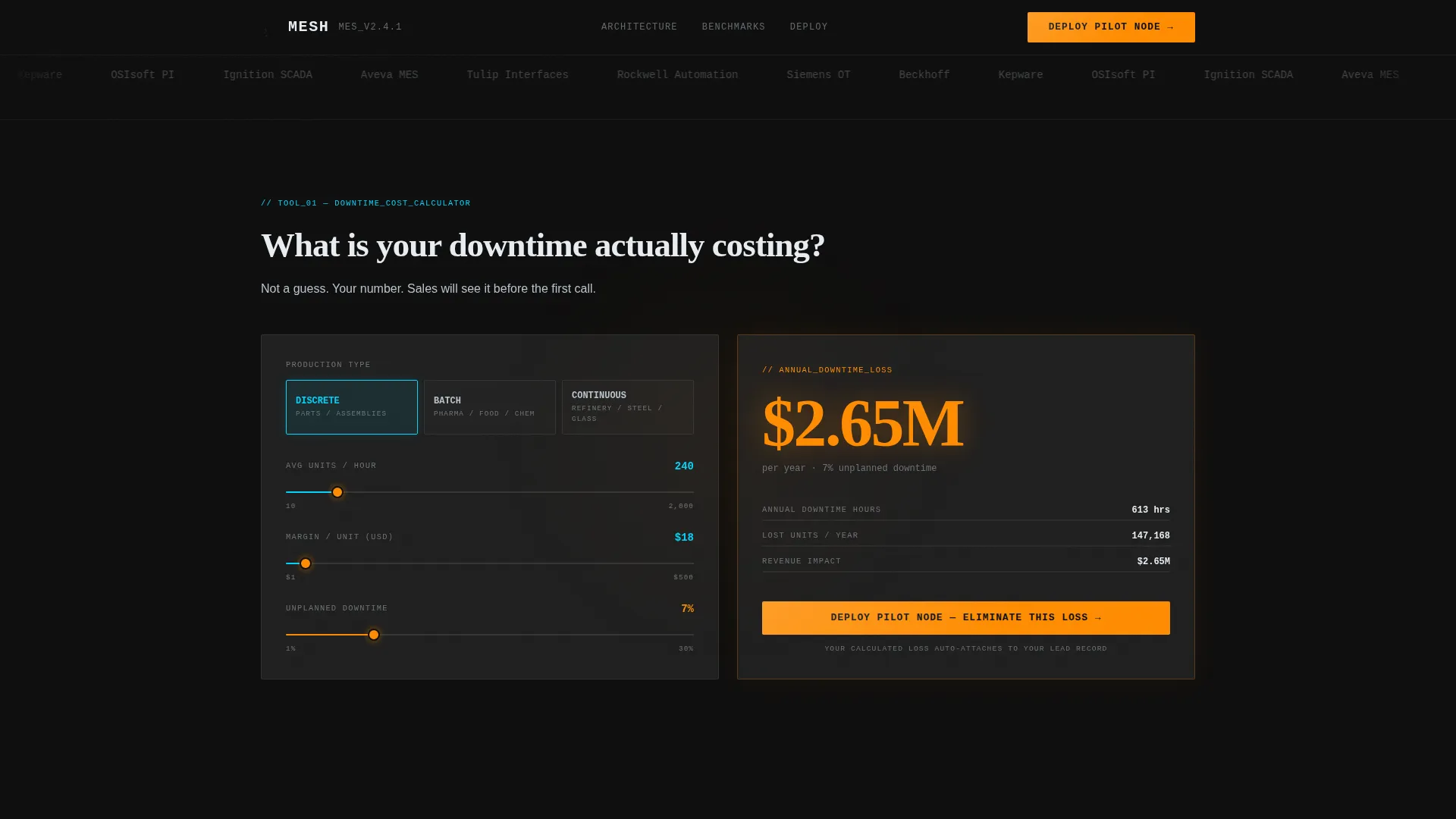Screen dimensions: 1456x819
Task: Click the ANNUAL_DOWNTIME_LOSS label
Action: pos(827,370)
